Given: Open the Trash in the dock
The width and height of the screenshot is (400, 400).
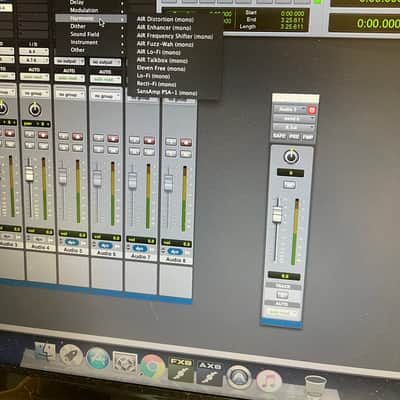Looking at the screenshot, I should pyautogui.click(x=315, y=387).
